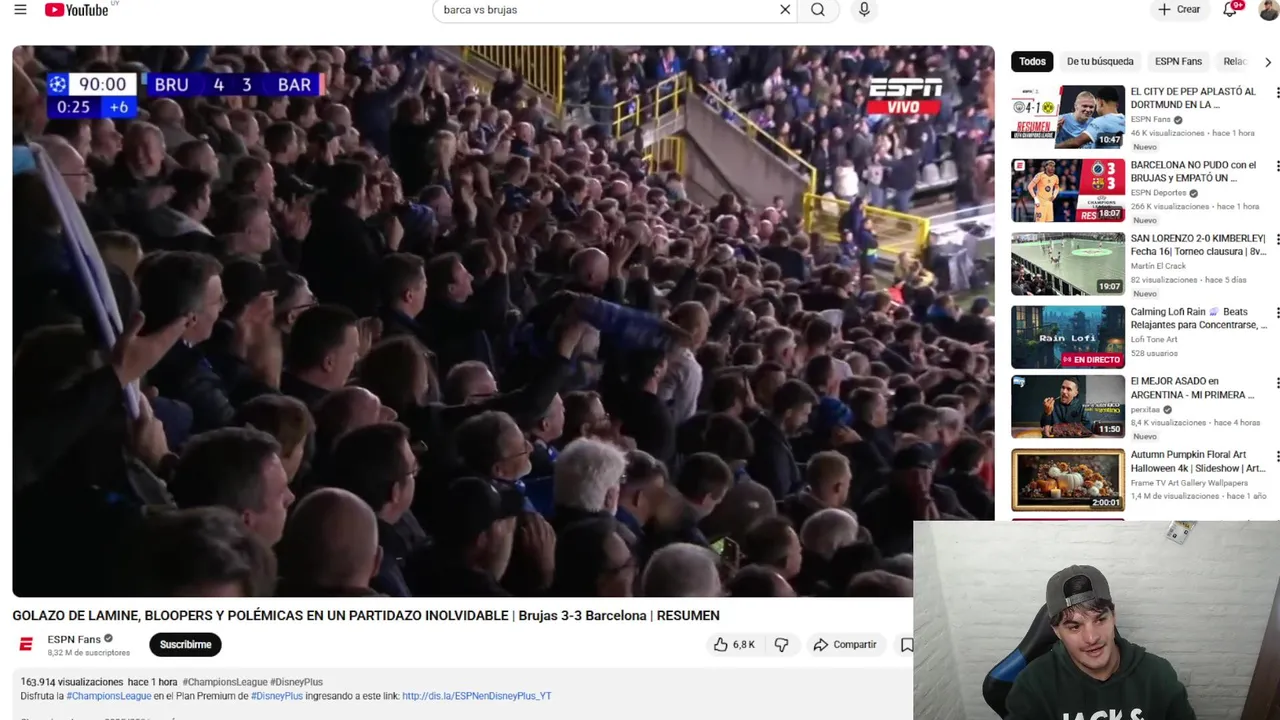Open the #ChampionsLeague hashtag link

[109, 696]
